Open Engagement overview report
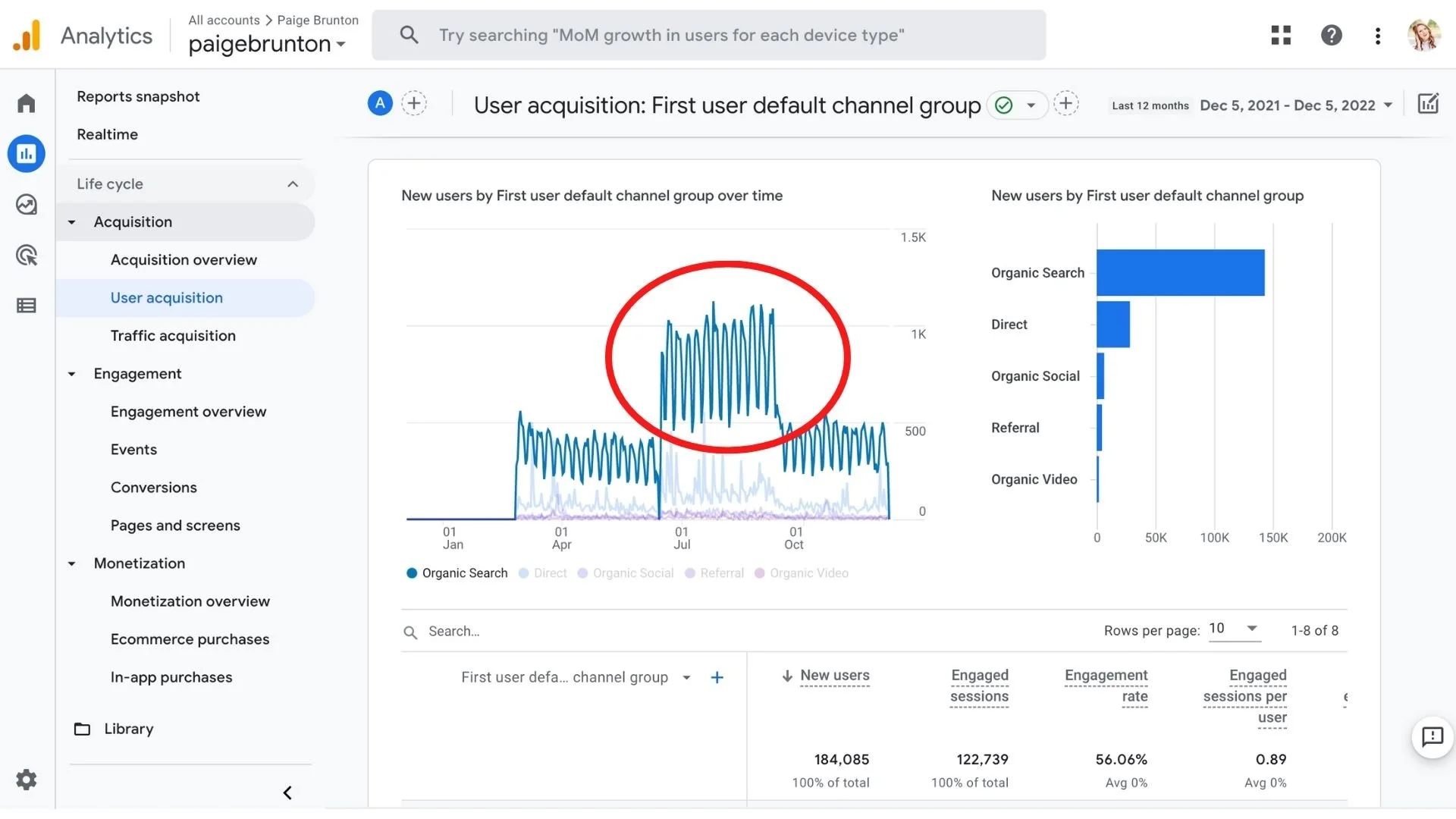Screen dimensions: 1456x819 coord(188,412)
